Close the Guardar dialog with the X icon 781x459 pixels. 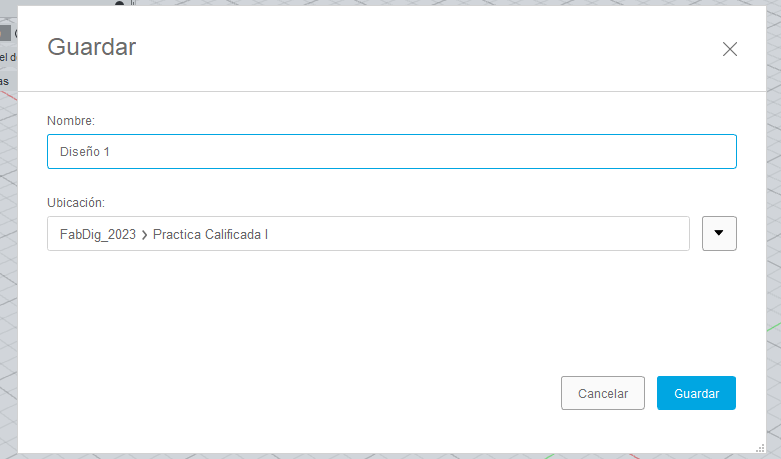click(x=730, y=49)
